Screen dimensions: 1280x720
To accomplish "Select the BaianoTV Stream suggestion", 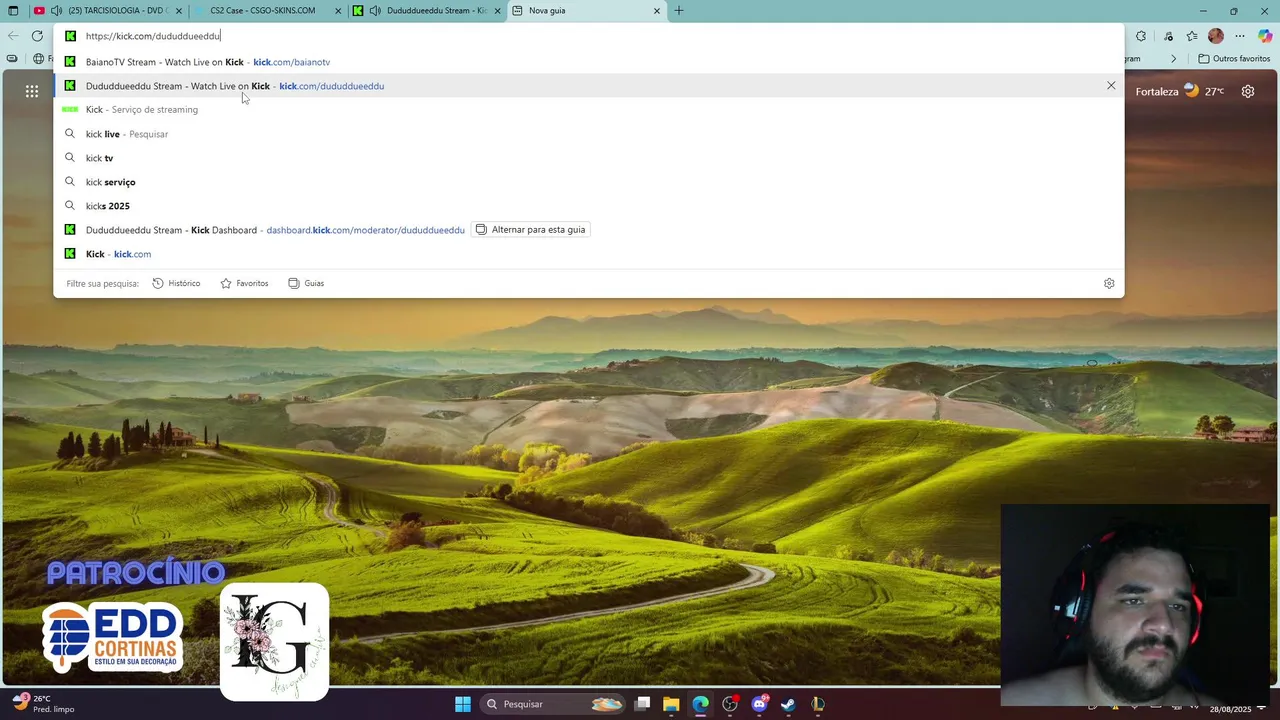I will 588,62.
